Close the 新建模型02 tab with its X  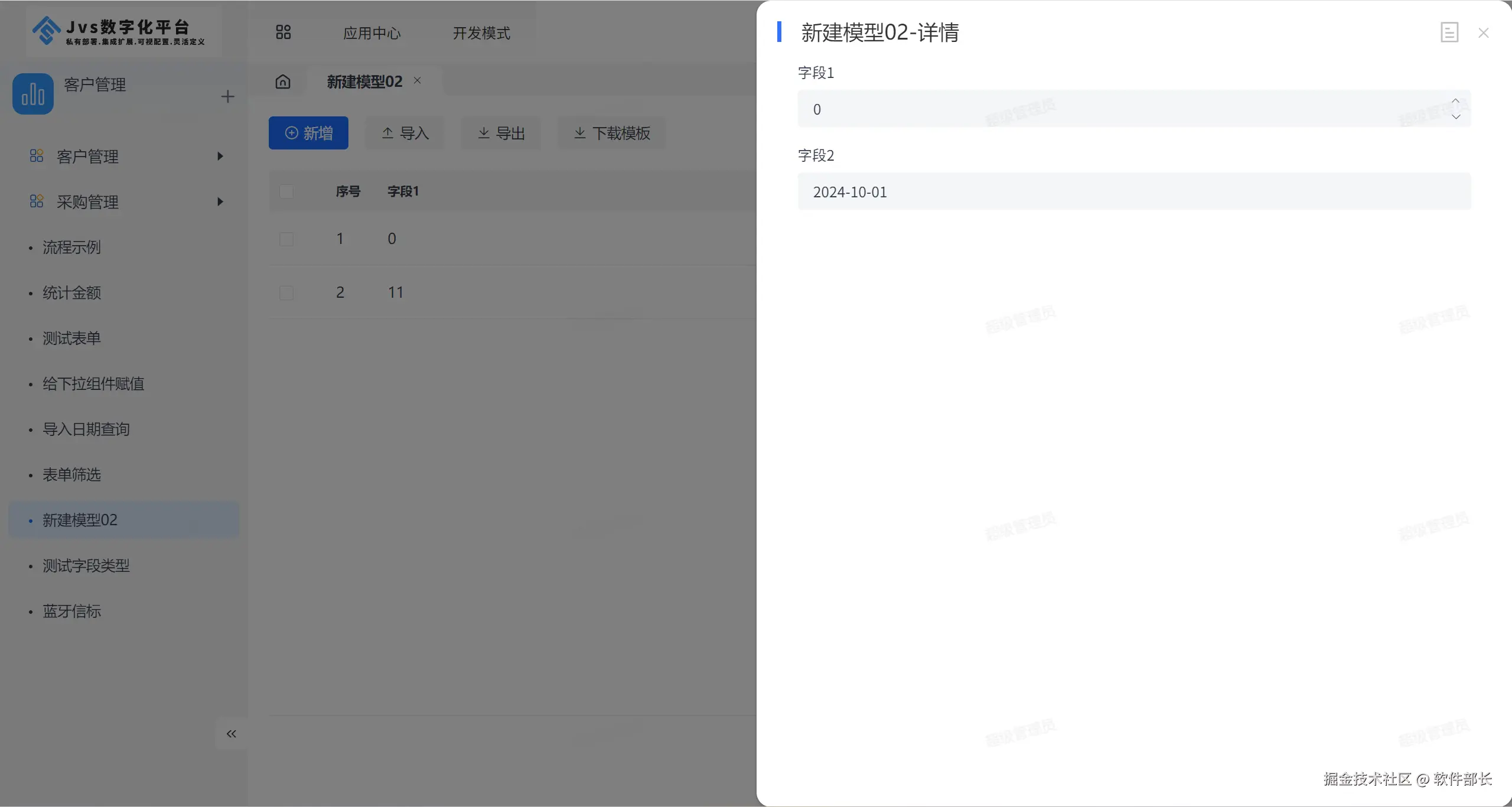click(x=418, y=80)
